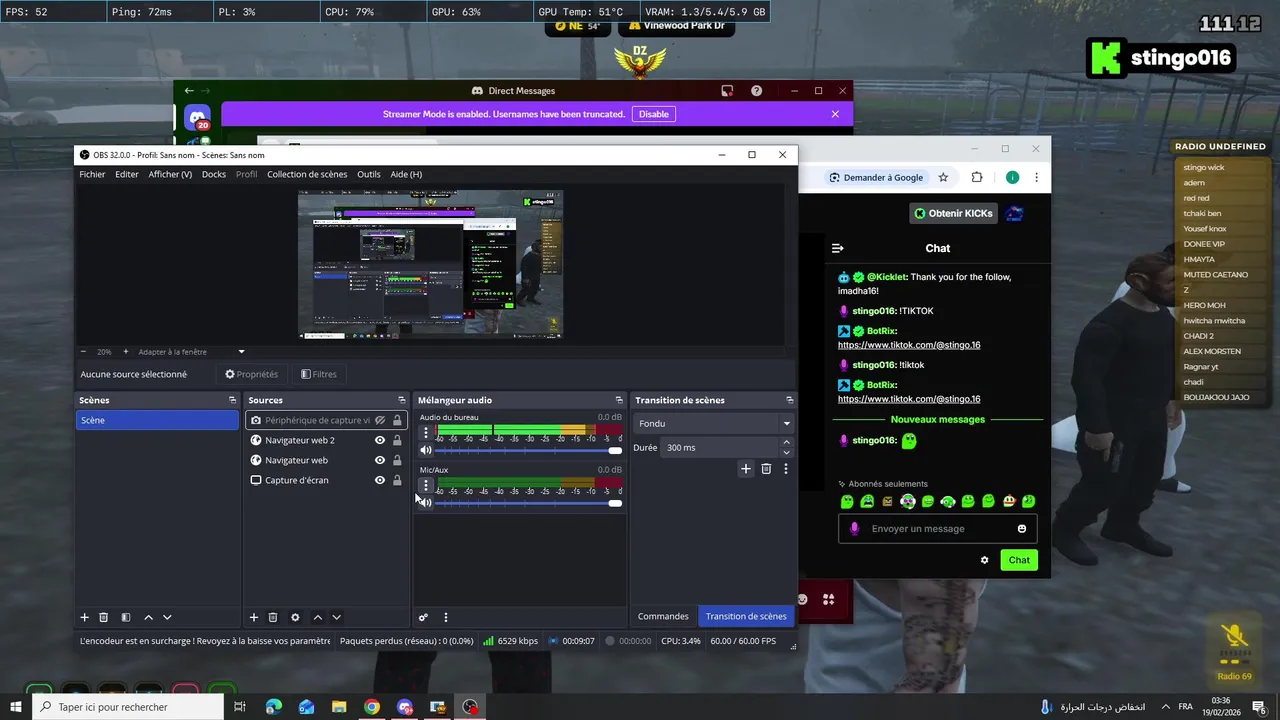The width and height of the screenshot is (1280, 720).
Task: Zoom out preview with minus button
Action: (83, 352)
